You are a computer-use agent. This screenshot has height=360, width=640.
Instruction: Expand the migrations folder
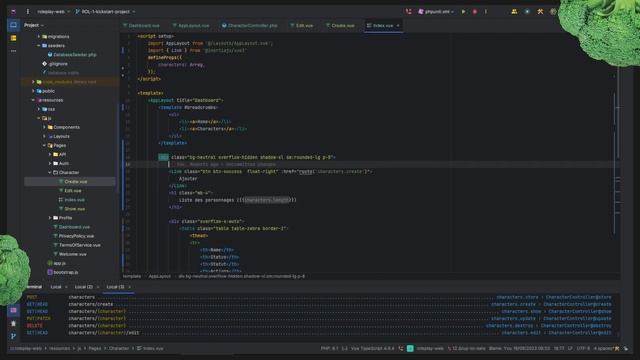[39, 37]
